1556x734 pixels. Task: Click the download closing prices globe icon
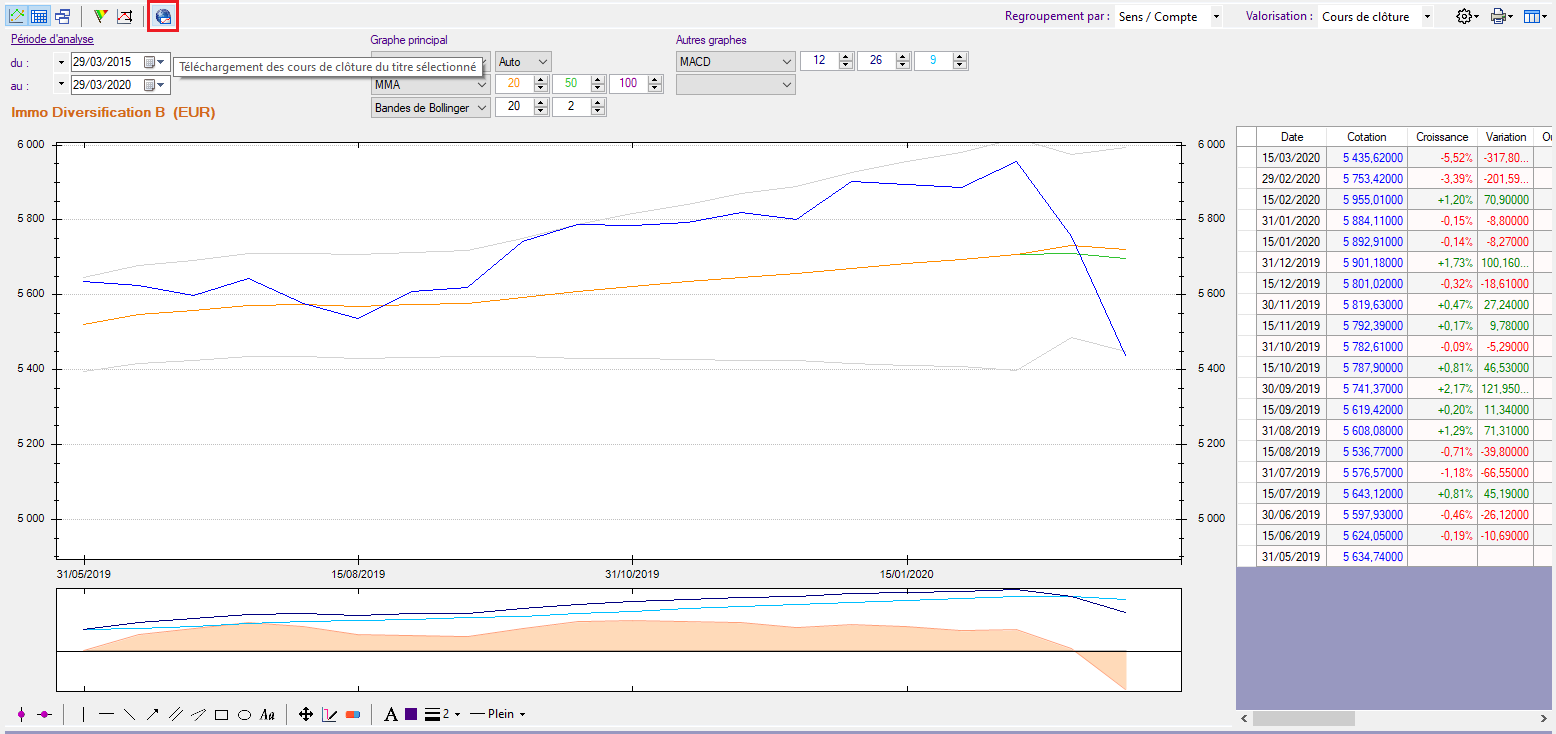[x=163, y=16]
